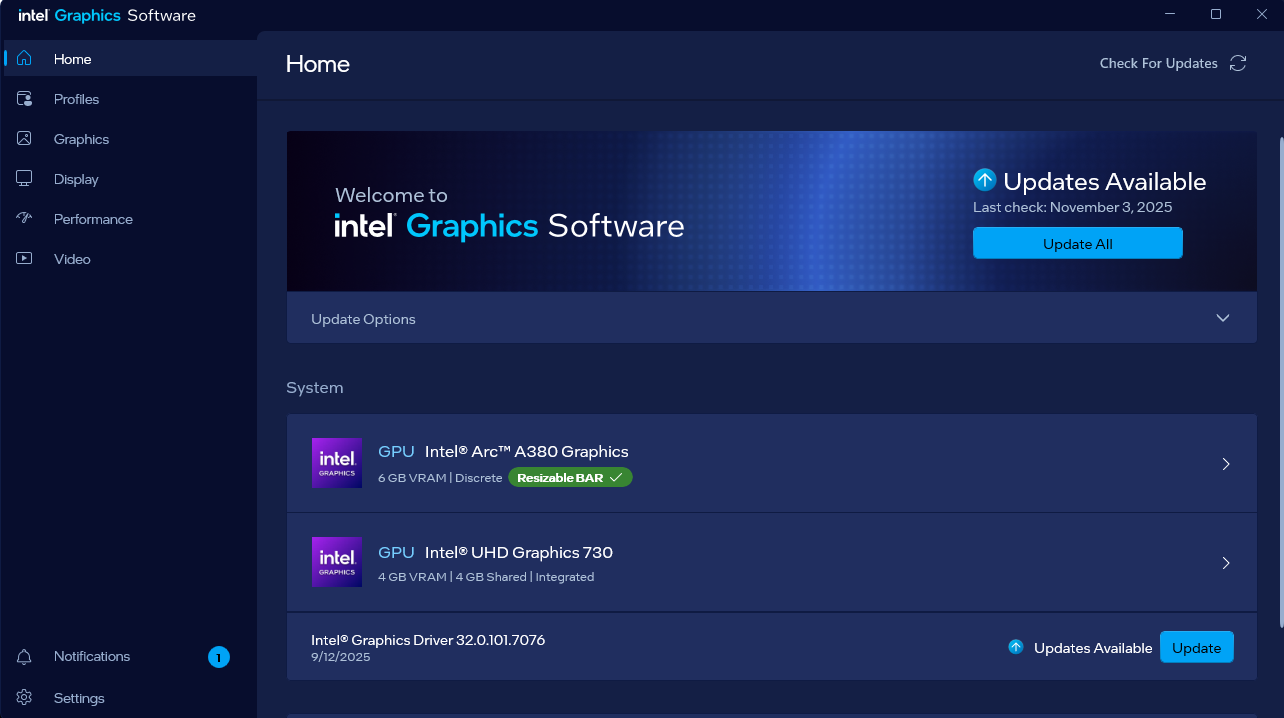Viewport: 1284px width, 718px height.
Task: Click the notification count badge showing 1
Action: click(219, 657)
